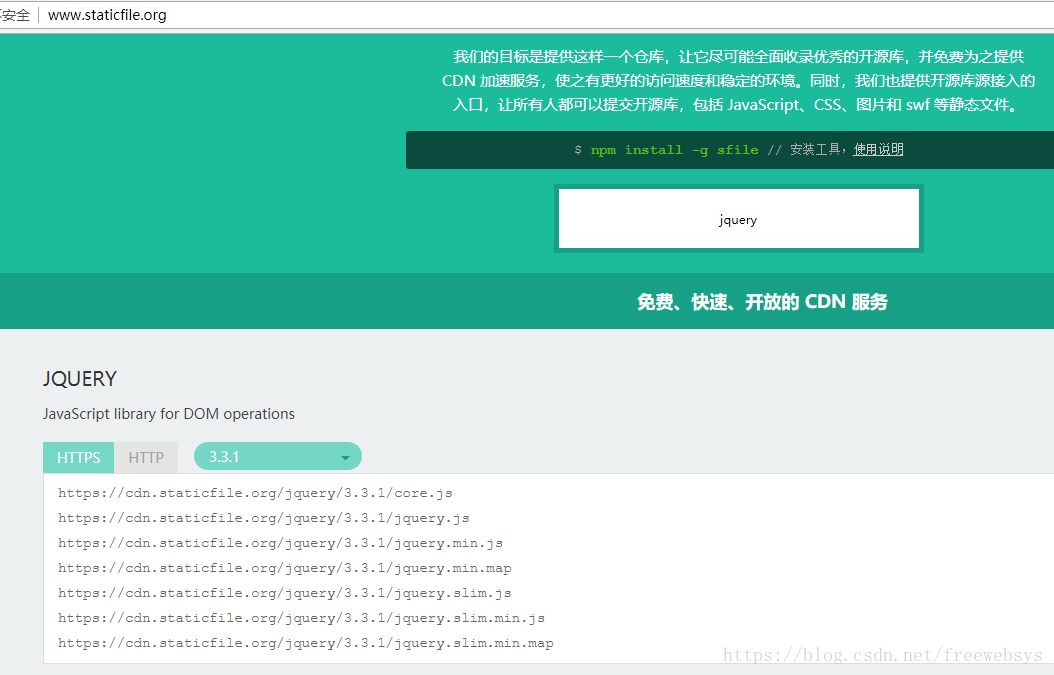Click the 'JavaScript library for DOM operations' description
Viewport: 1054px width, 675px height.
click(x=169, y=414)
